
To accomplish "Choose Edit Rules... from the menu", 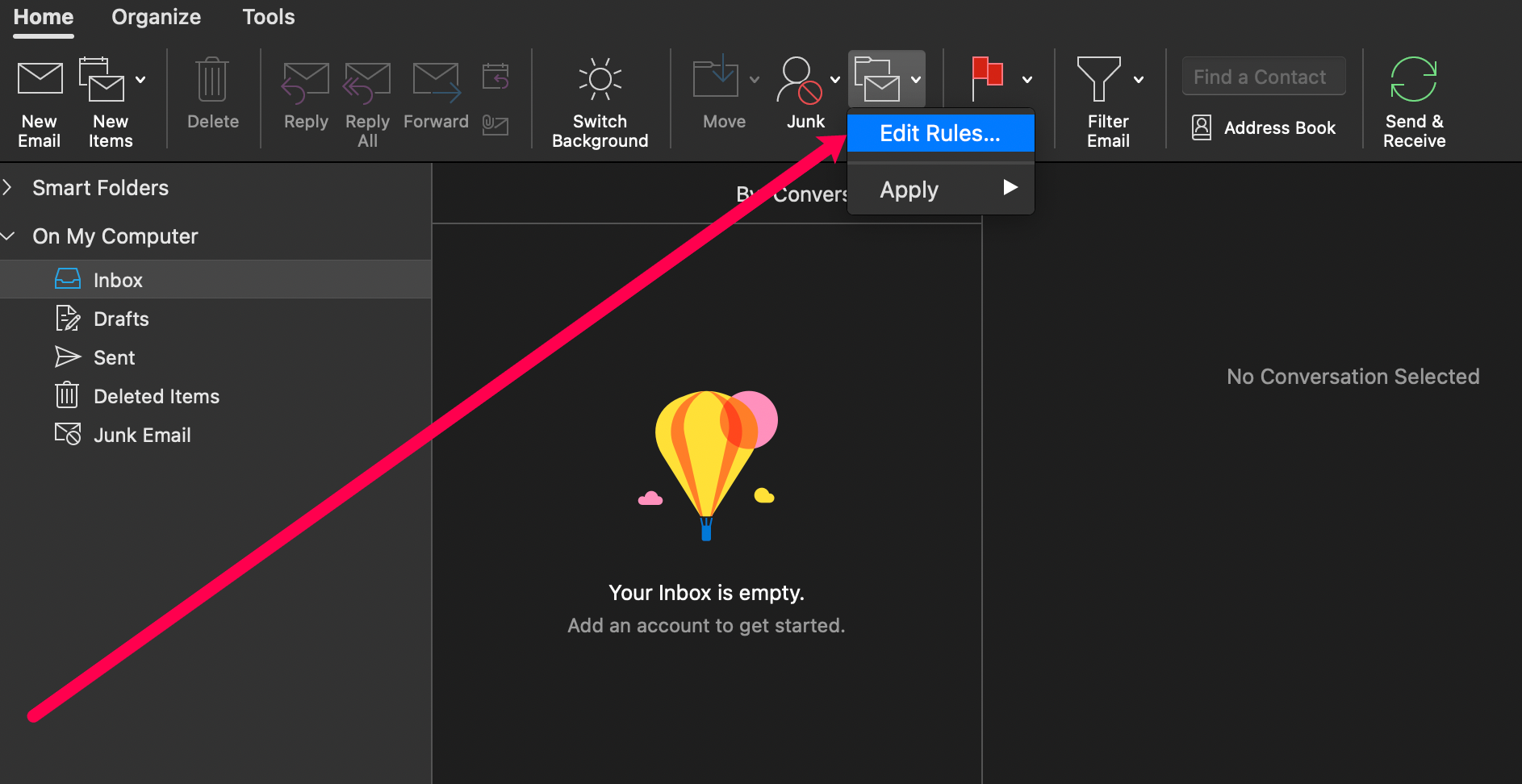I will [x=941, y=133].
